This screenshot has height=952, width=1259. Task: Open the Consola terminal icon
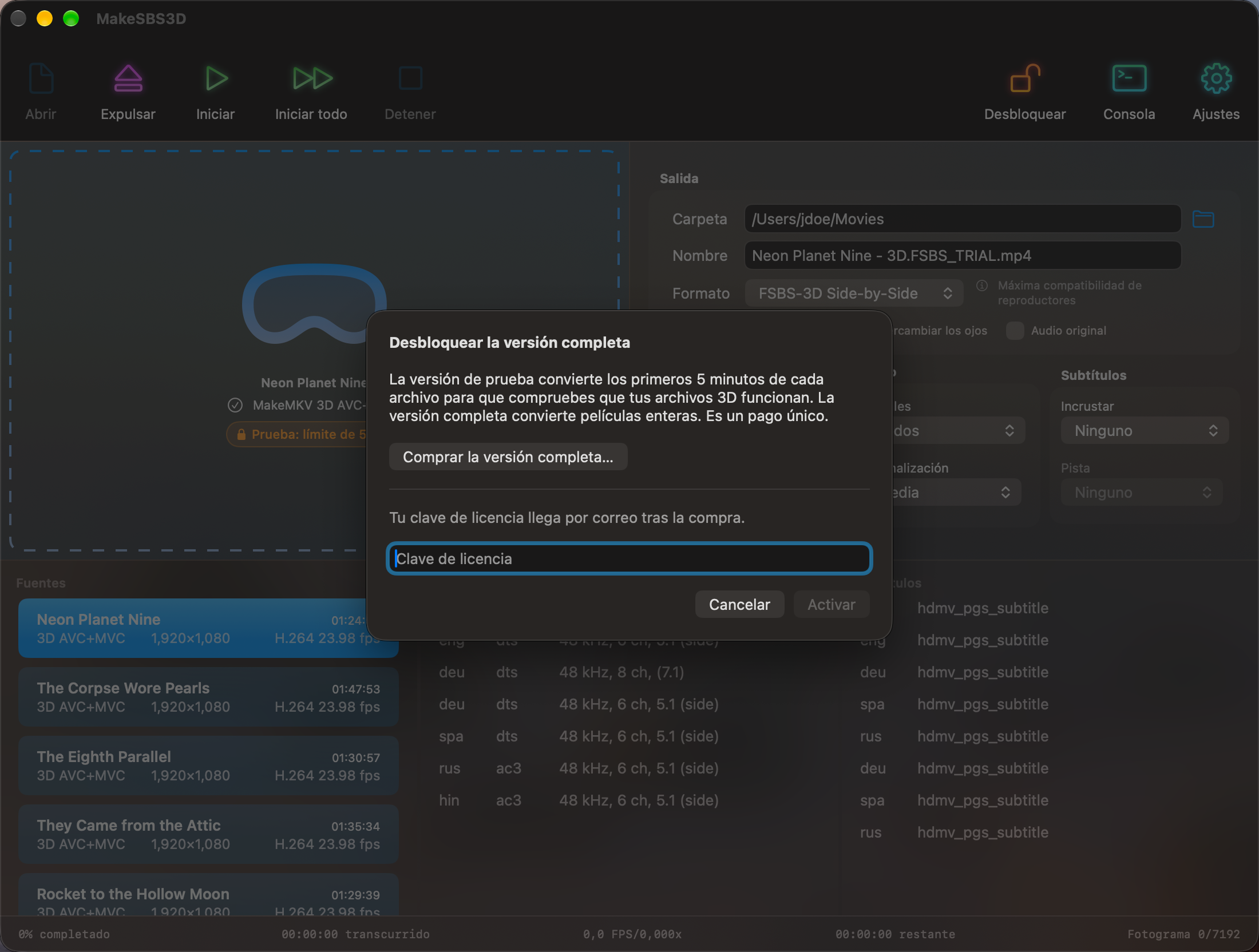click(x=1129, y=78)
